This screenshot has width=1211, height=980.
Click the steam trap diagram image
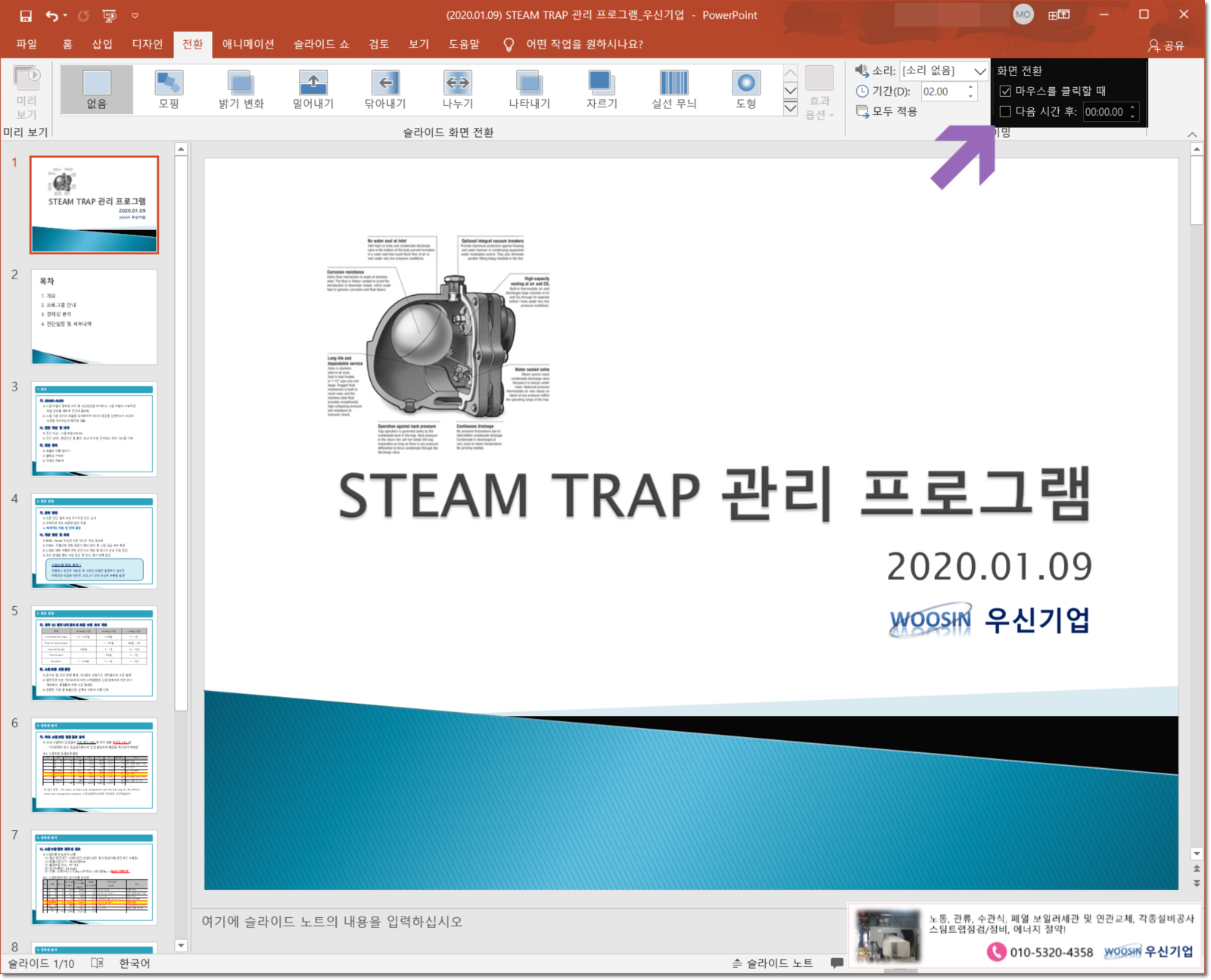439,344
